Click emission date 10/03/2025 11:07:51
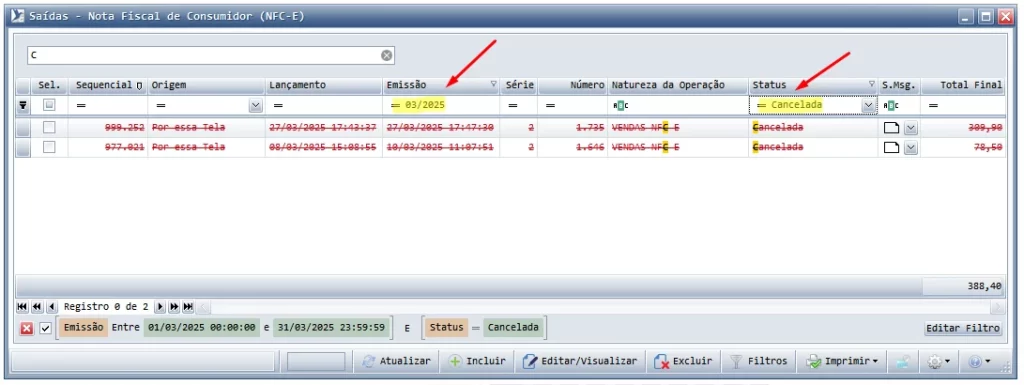 [440, 147]
